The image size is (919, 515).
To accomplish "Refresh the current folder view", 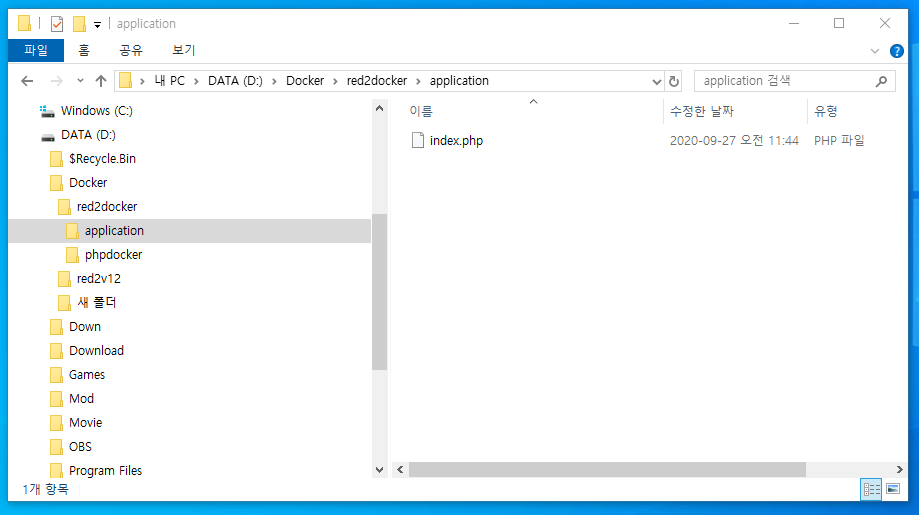I will tap(674, 81).
